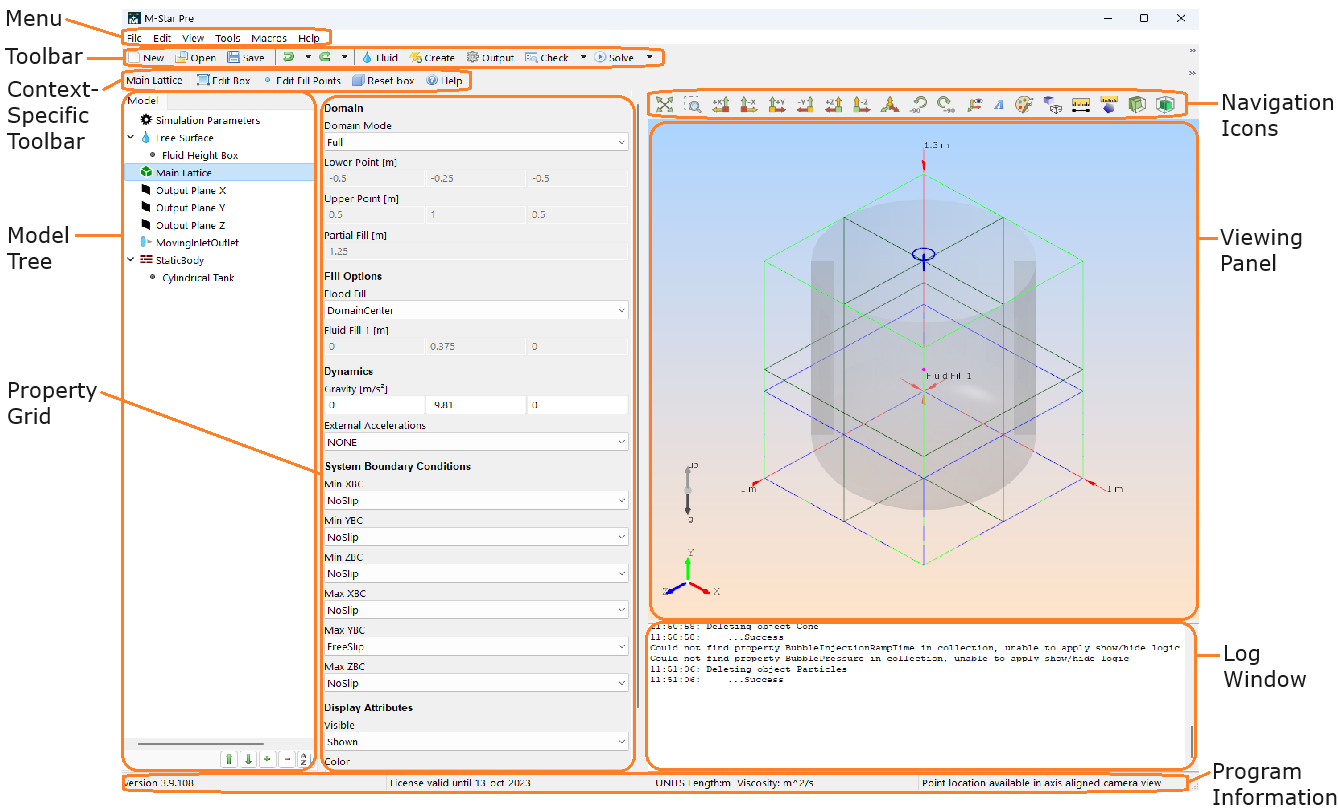Click the label-over-blue-shape icon
The width and height of the screenshot is (1338, 809).
coord(1108,104)
